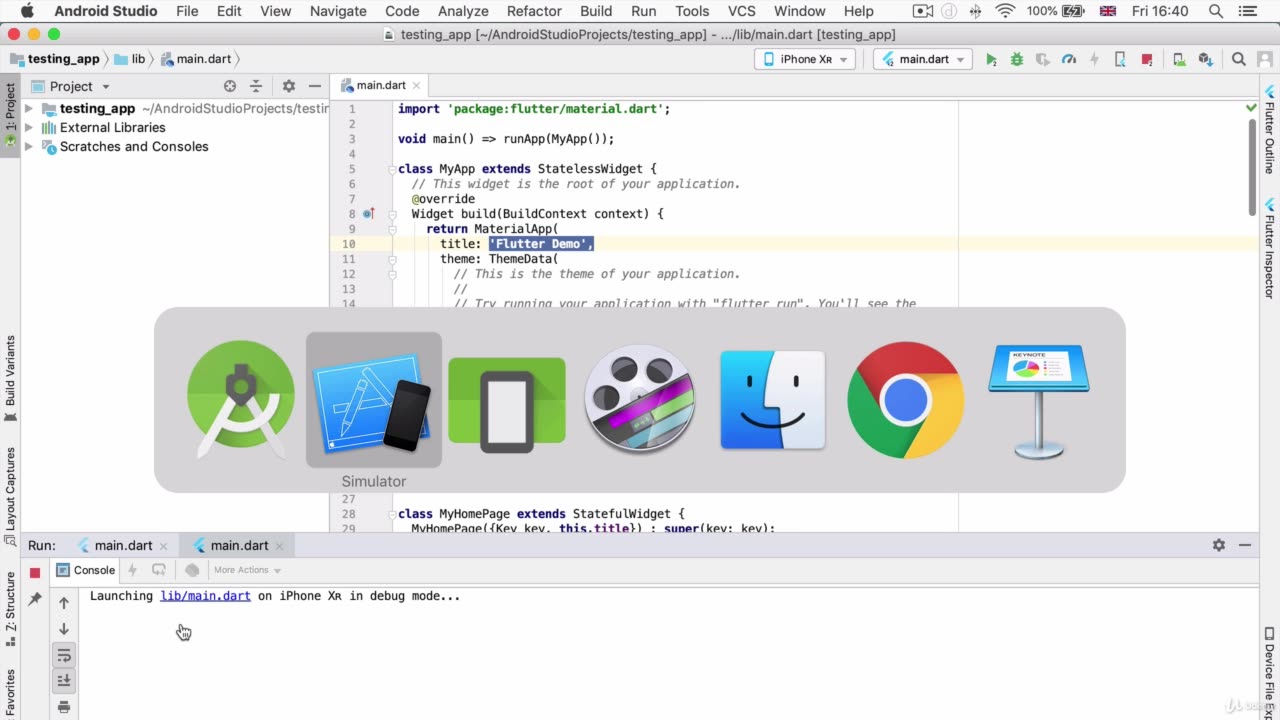Click main.dart breadcrumb in navigation bar
The image size is (1280, 720).
click(195, 59)
